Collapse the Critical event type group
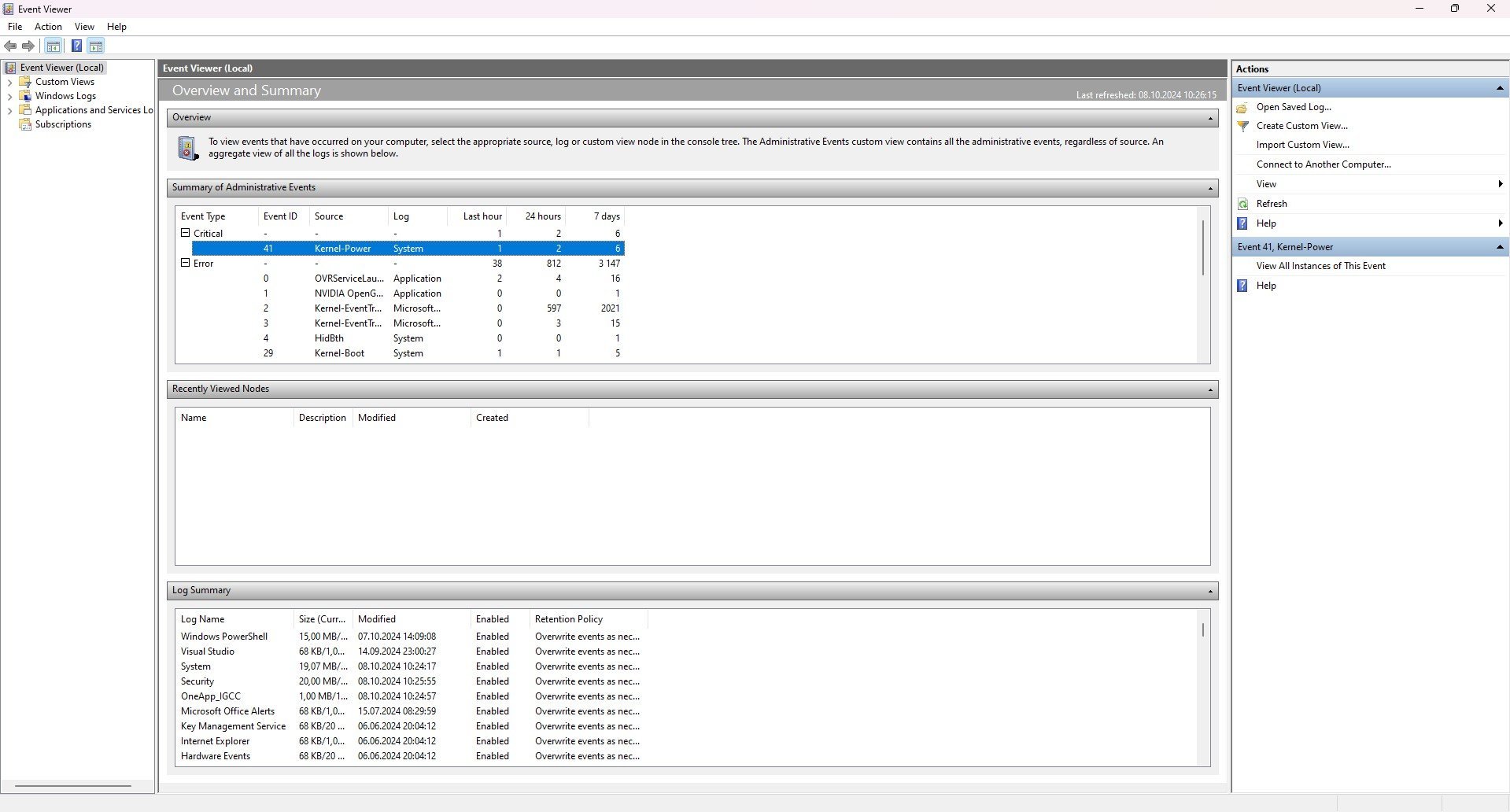Image resolution: width=1510 pixels, height=812 pixels. [186, 233]
